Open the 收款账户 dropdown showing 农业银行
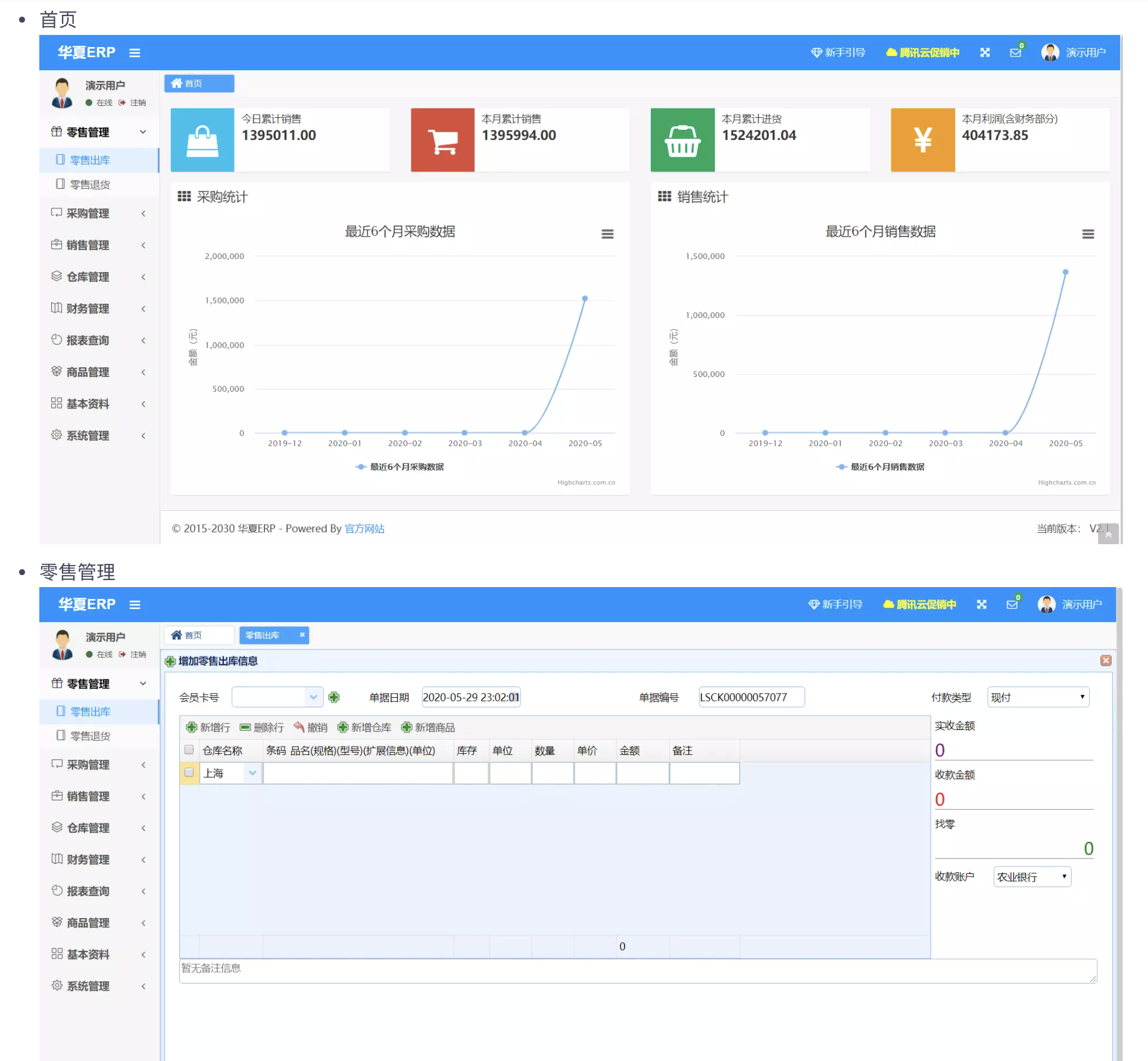This screenshot has width=1148, height=1061. click(x=1032, y=876)
